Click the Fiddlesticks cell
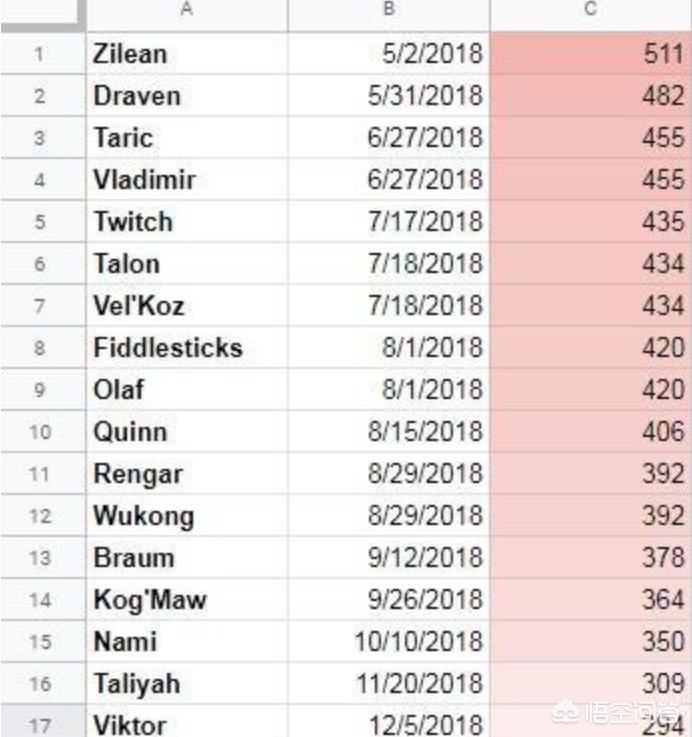Screen dimensions: 692x737 pos(187,348)
